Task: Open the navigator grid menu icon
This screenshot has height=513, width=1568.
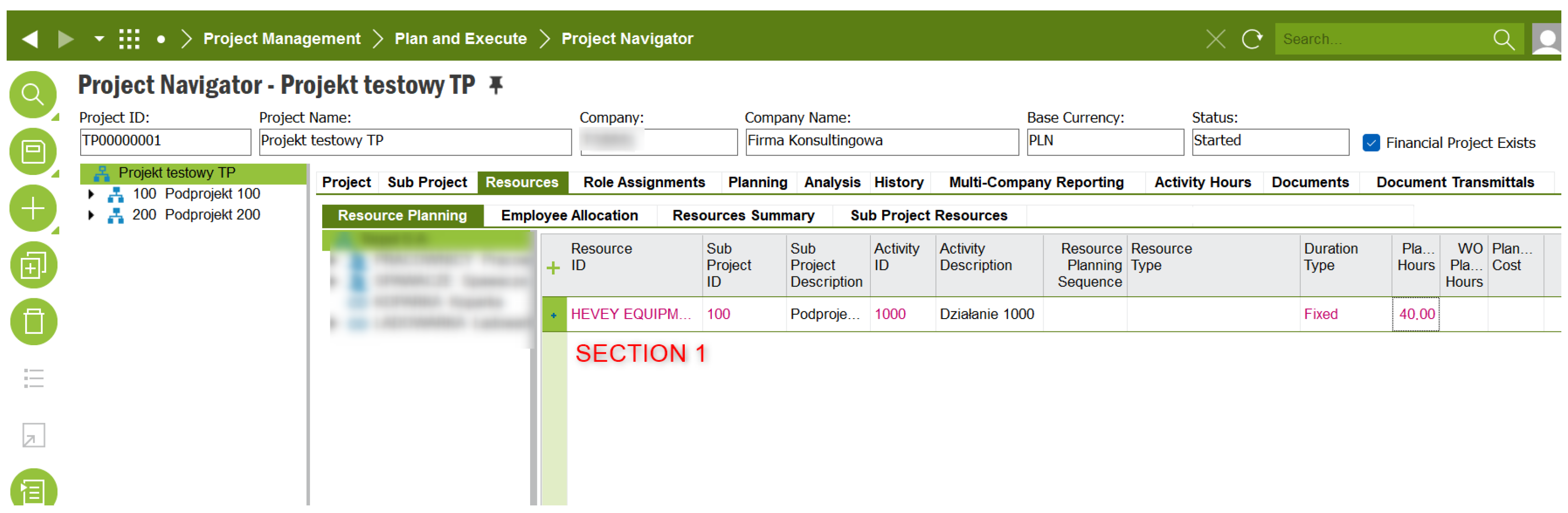Action: pos(129,39)
